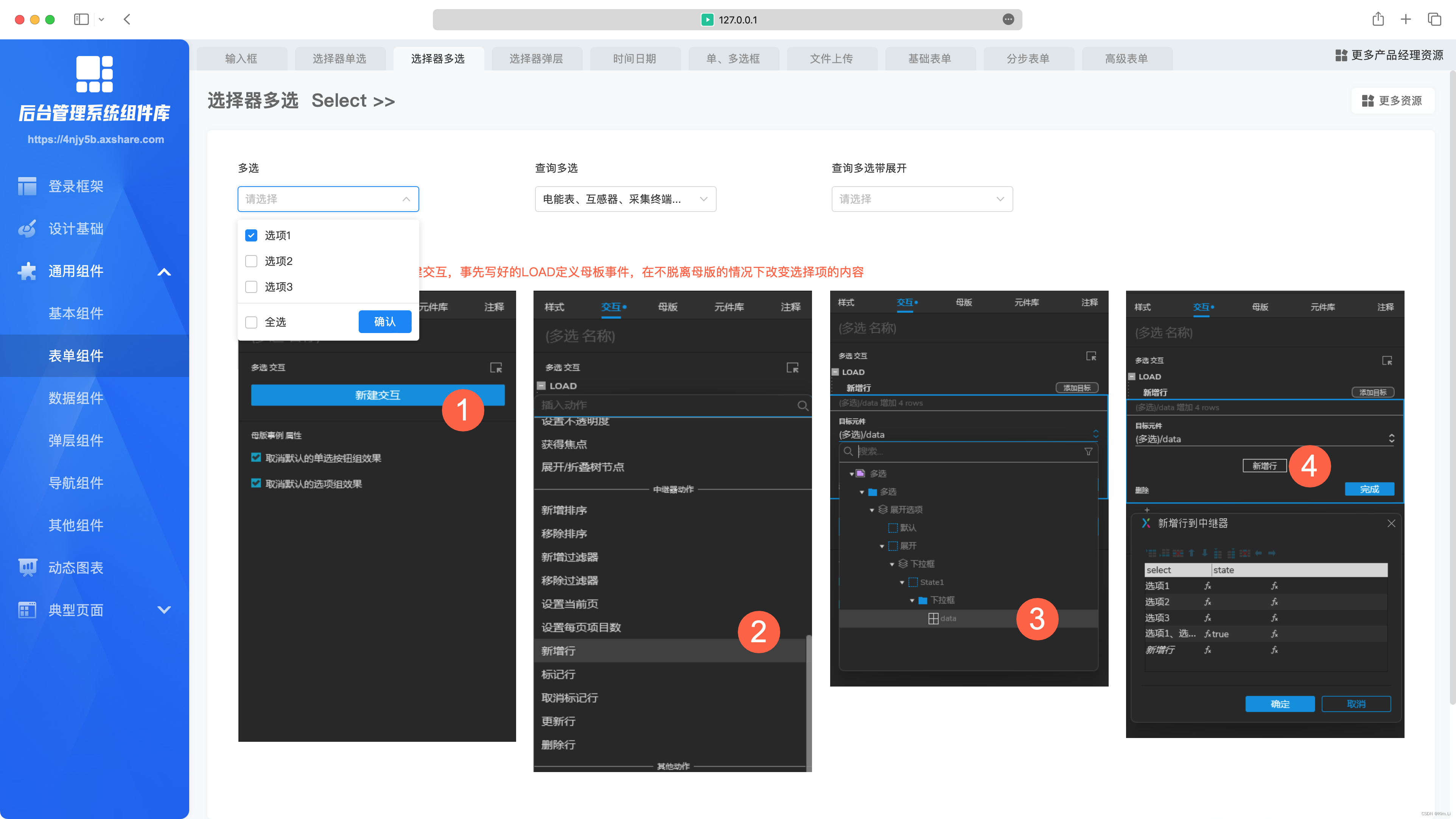
Task: Click 完成 button in panel 4
Action: point(1369,489)
